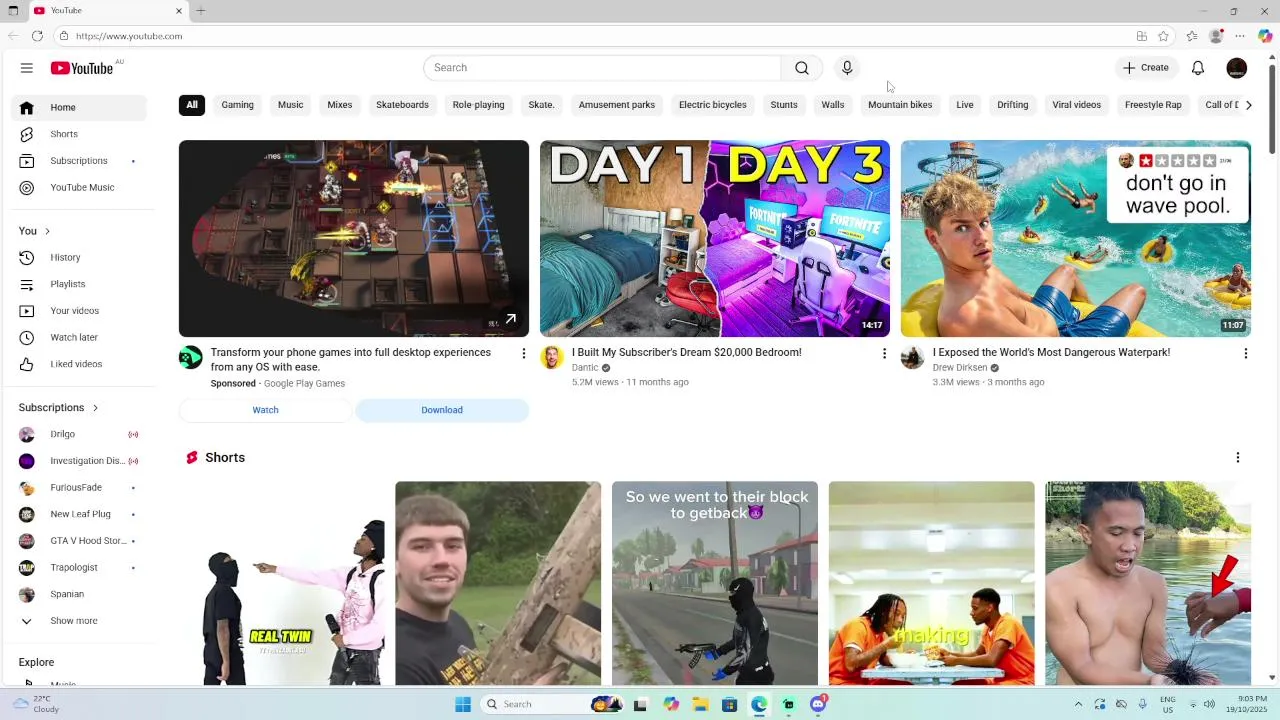Screen dimensions: 1280x720
Task: Open Home in the sidebar
Action: tap(81, 107)
